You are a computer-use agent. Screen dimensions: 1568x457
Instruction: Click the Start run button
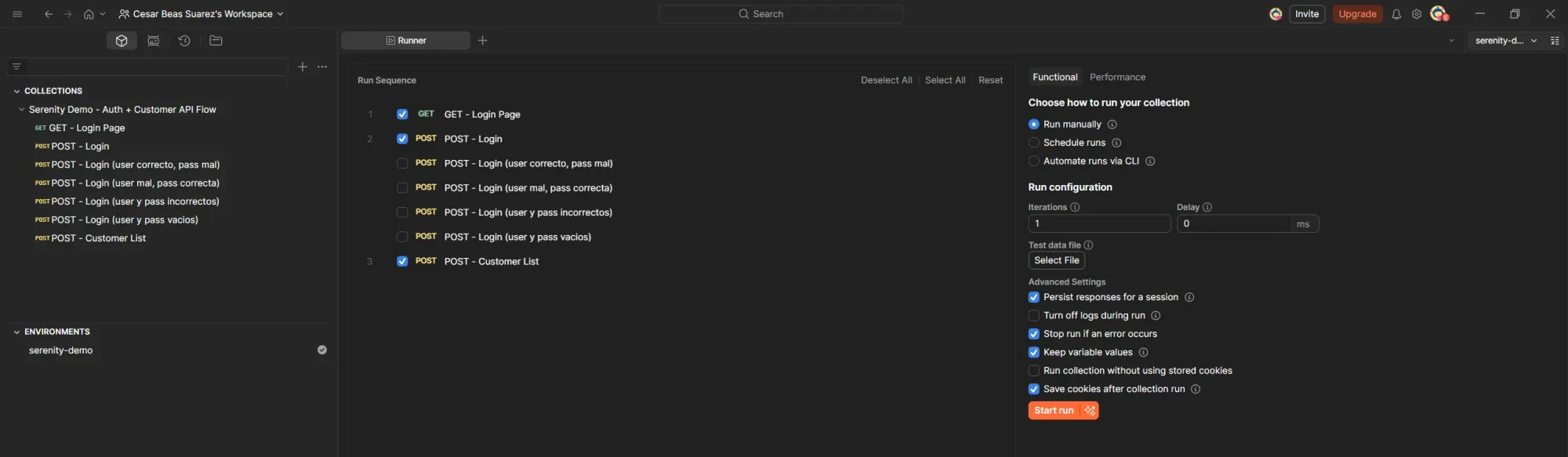click(1054, 411)
